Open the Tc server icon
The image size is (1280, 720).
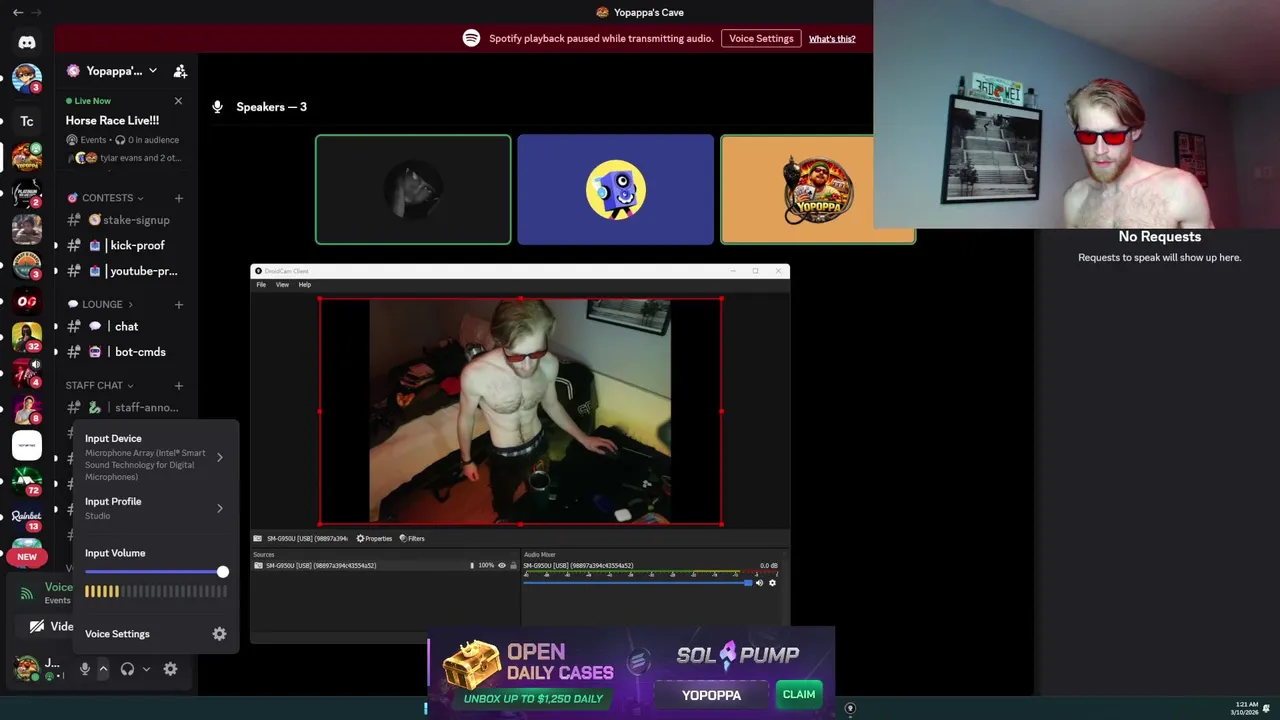(27, 121)
